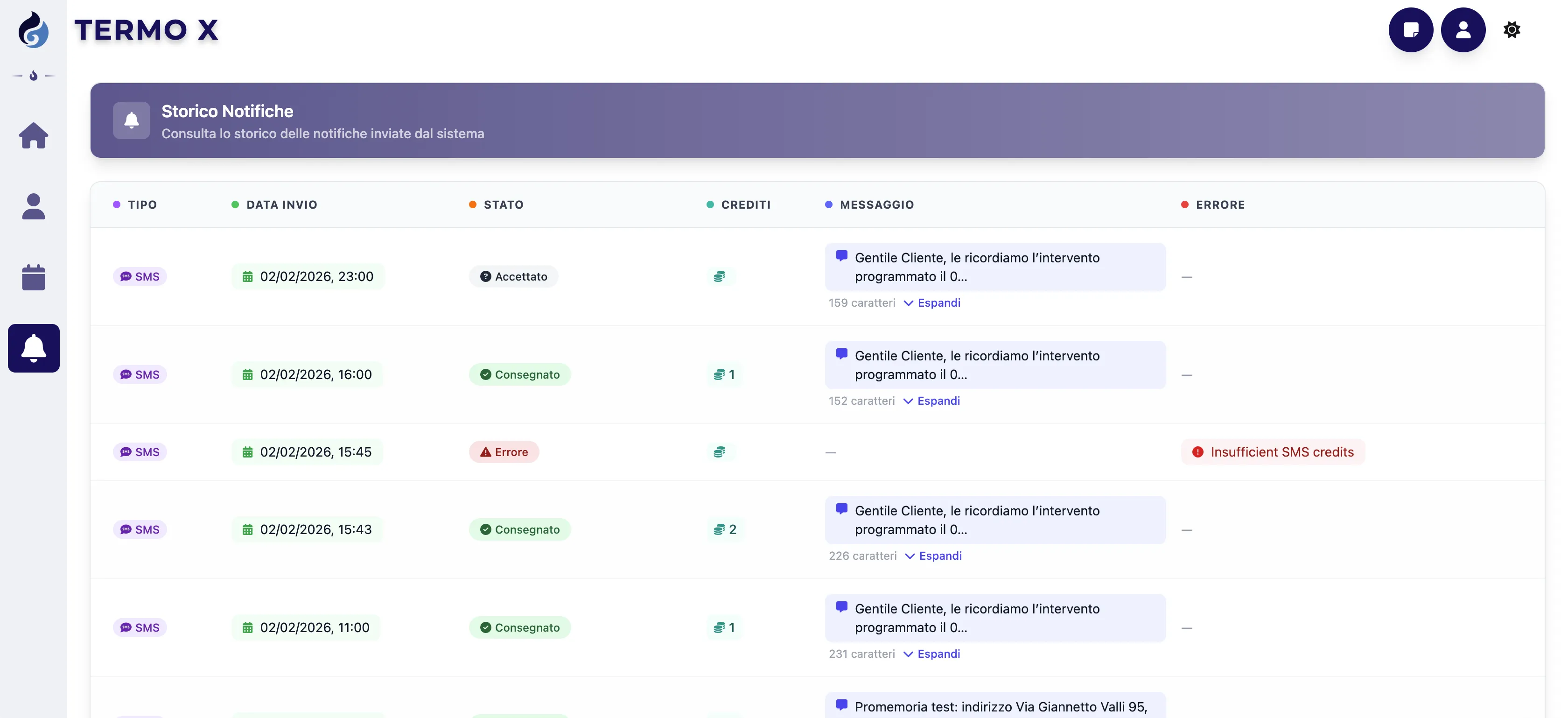The height and width of the screenshot is (718, 1568).
Task: Click the Promemoria test message preview
Action: tap(995, 705)
